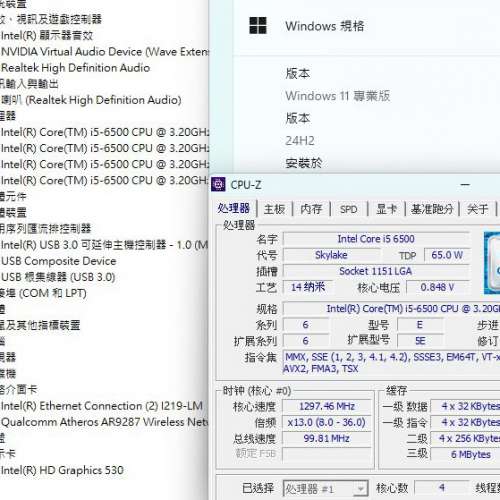Image resolution: width=500 pixels, height=500 pixels.
Task: Open the 主板 tab in CPU-Z
Action: click(274, 209)
